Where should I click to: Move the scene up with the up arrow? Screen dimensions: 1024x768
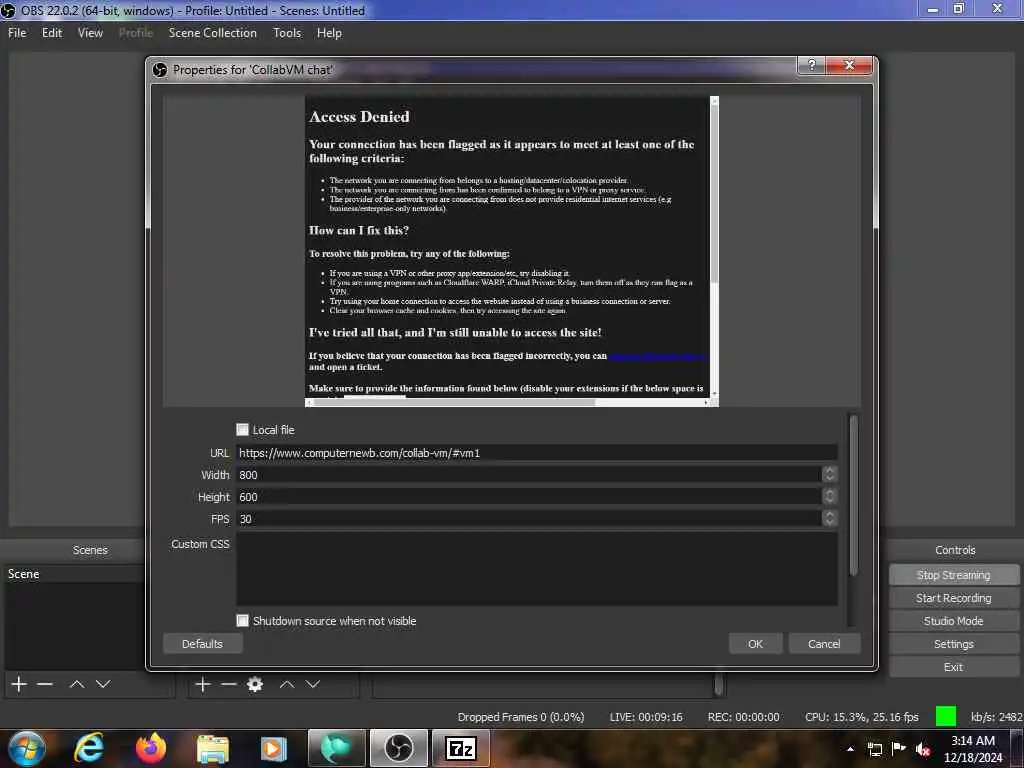pos(77,684)
